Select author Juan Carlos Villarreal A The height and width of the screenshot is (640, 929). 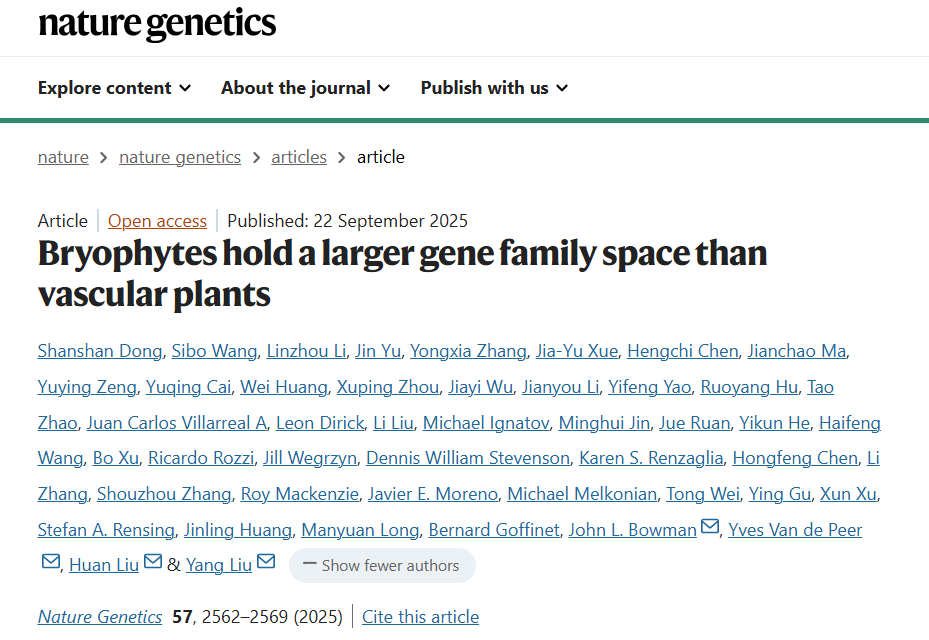[177, 423]
